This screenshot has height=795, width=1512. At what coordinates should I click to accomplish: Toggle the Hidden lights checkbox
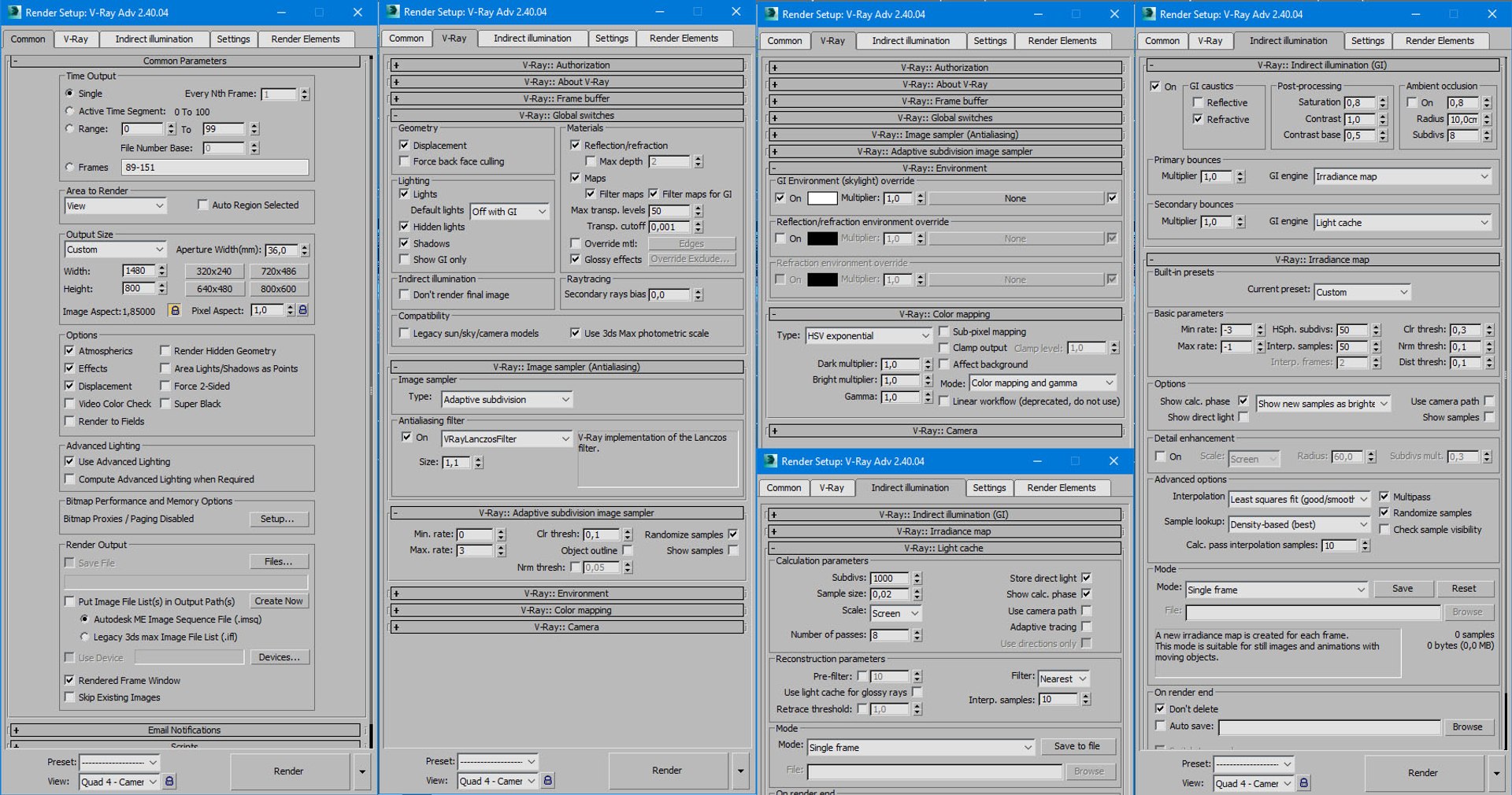404,227
